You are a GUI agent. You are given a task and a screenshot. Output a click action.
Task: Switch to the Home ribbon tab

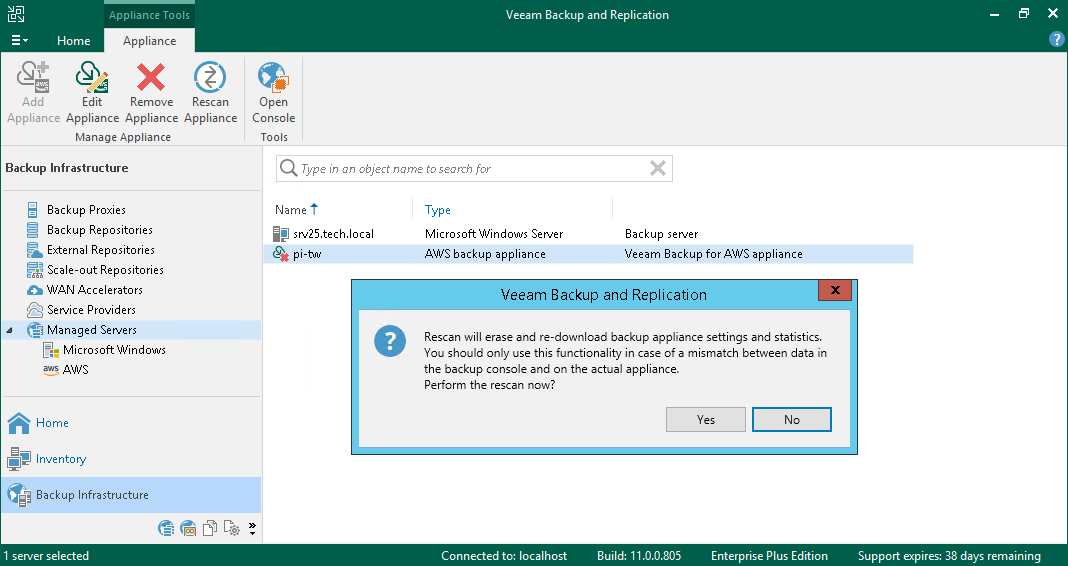pyautogui.click(x=74, y=41)
